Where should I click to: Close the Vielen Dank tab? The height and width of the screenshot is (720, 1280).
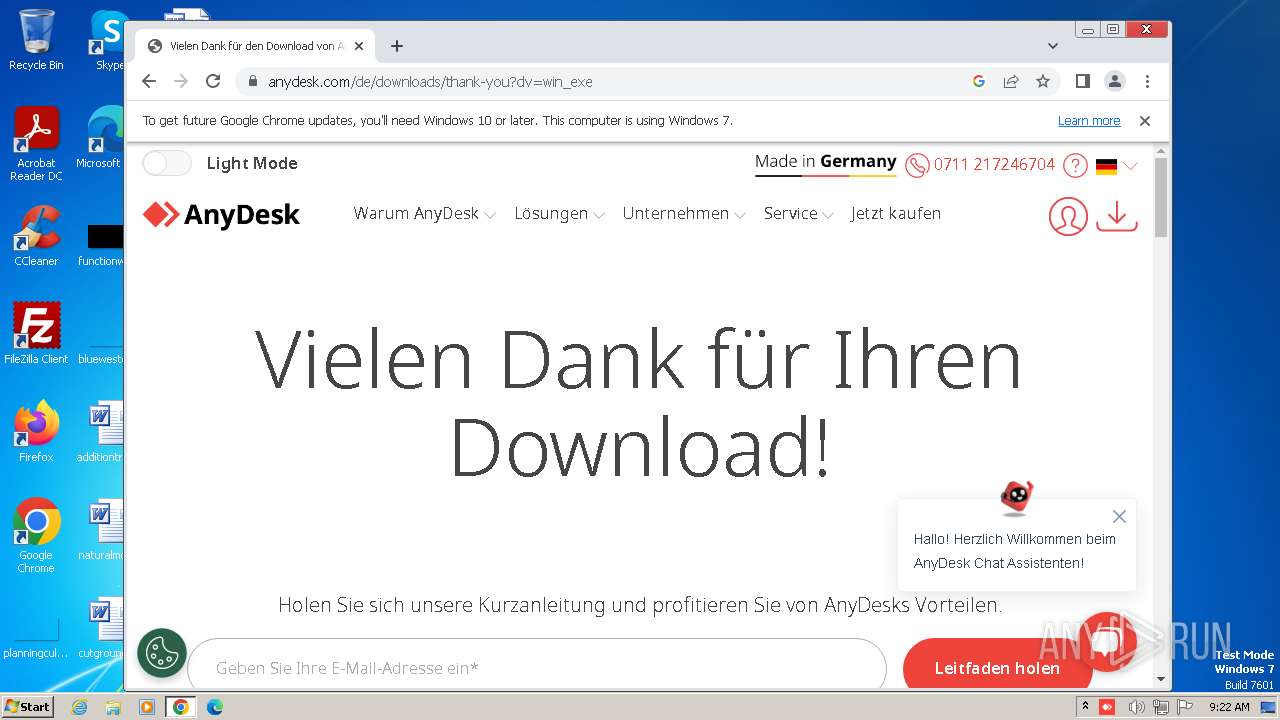(359, 46)
